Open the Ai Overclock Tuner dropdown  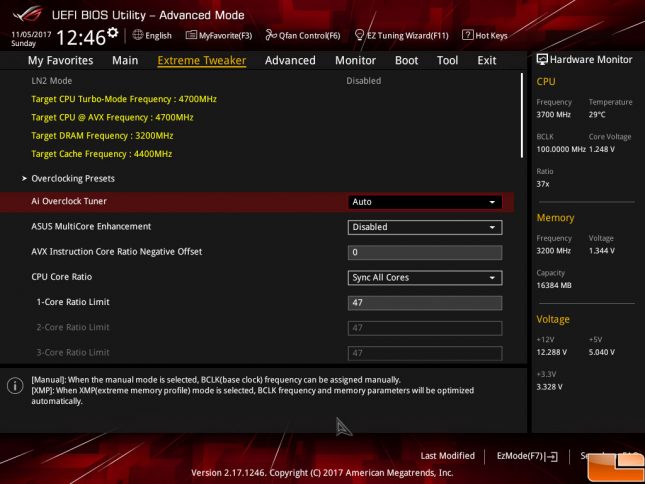point(425,202)
